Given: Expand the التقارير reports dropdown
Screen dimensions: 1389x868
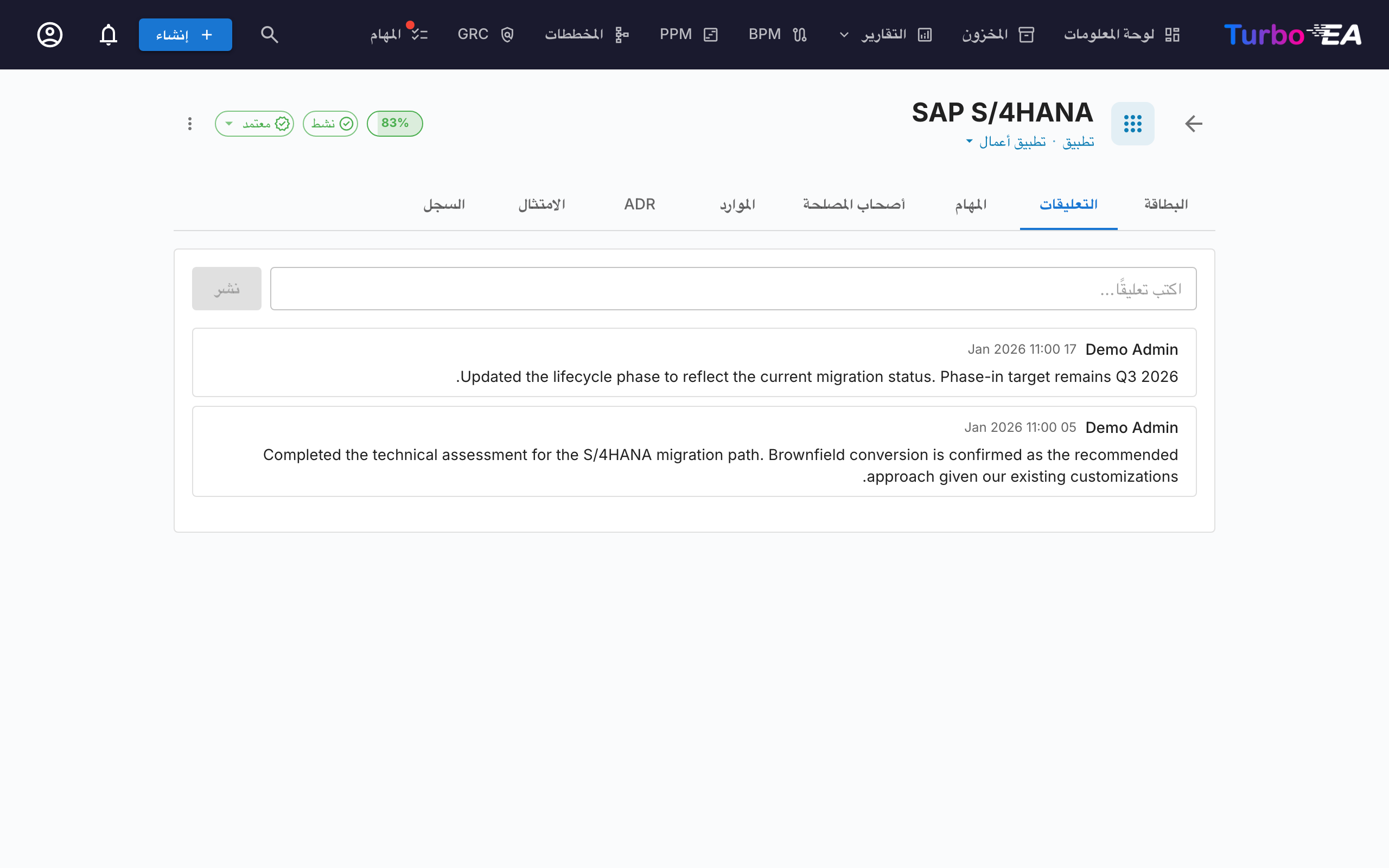Looking at the screenshot, I should coord(885,34).
